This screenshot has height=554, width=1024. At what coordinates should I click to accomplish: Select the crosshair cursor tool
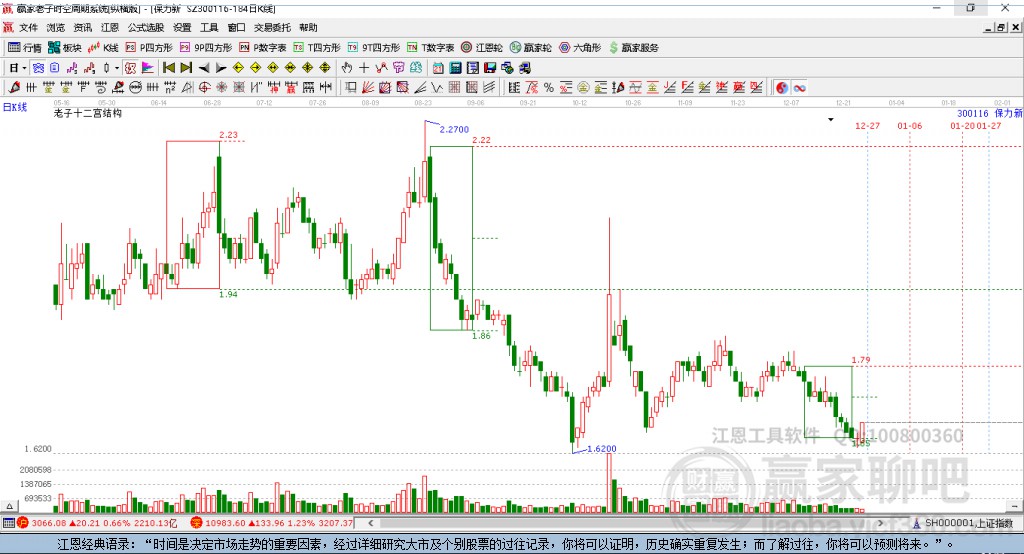coord(364,68)
